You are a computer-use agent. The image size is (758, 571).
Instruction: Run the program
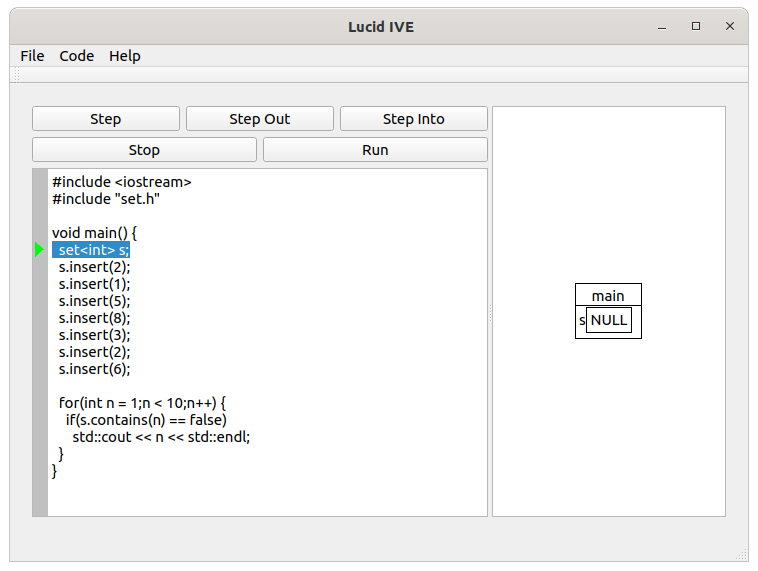375,150
